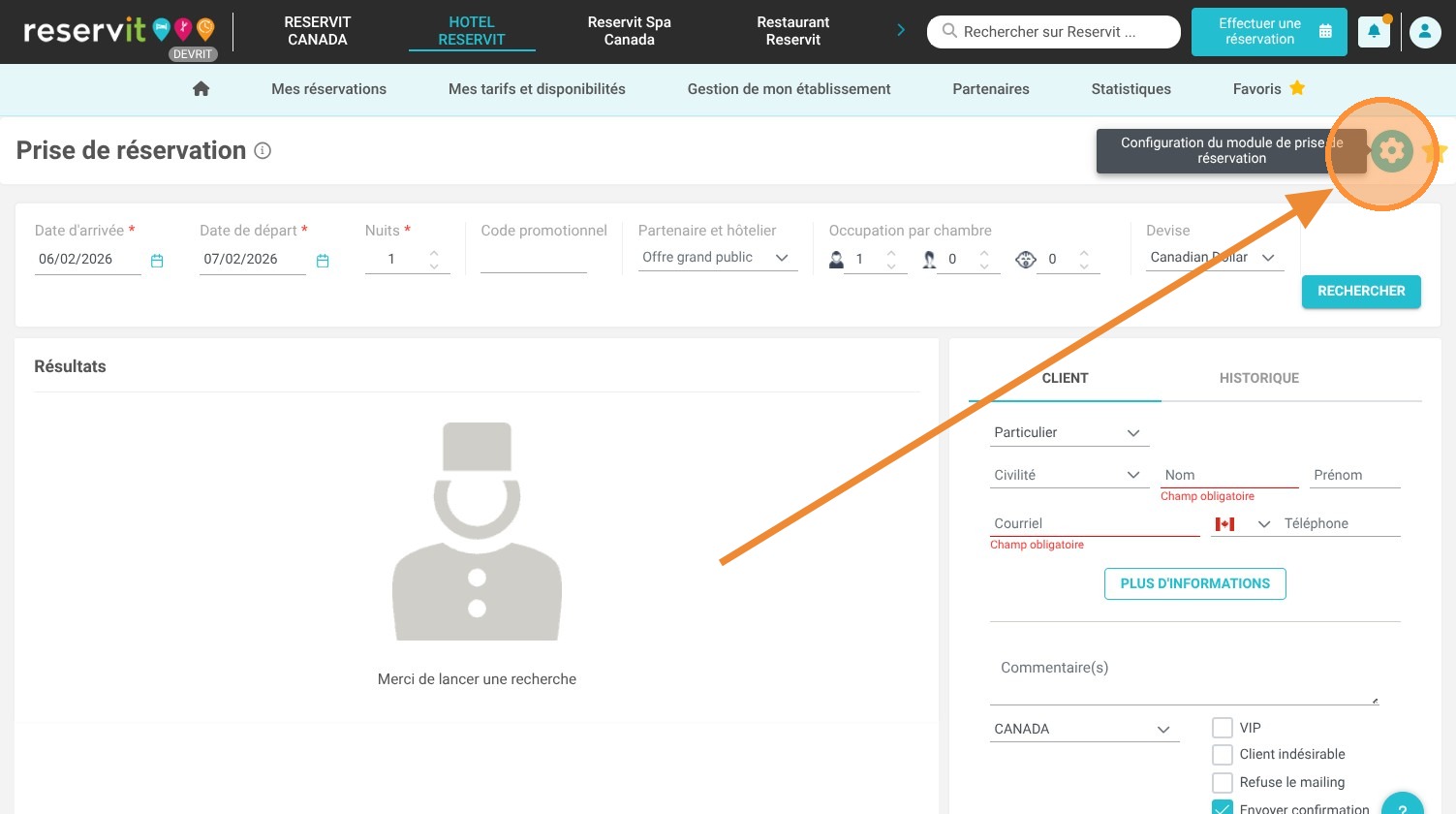
Task: Click the Courriel field
Action: pos(1095,523)
